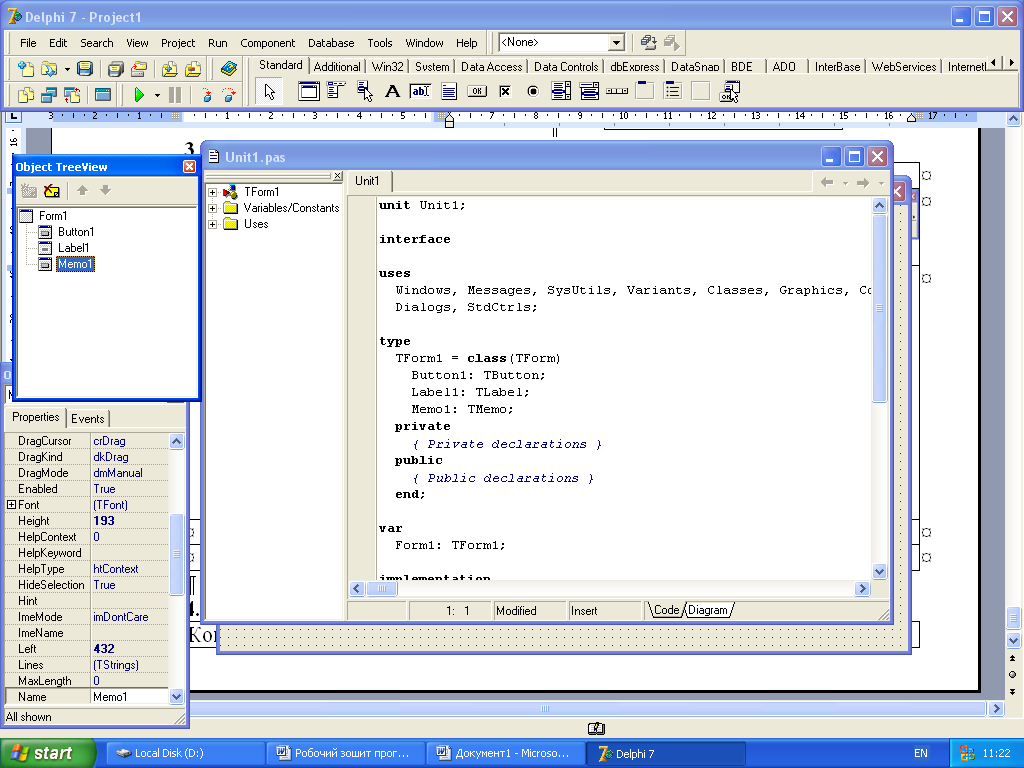Click the Open file toolbar icon
The width and height of the screenshot is (1024, 768).
click(x=48, y=69)
